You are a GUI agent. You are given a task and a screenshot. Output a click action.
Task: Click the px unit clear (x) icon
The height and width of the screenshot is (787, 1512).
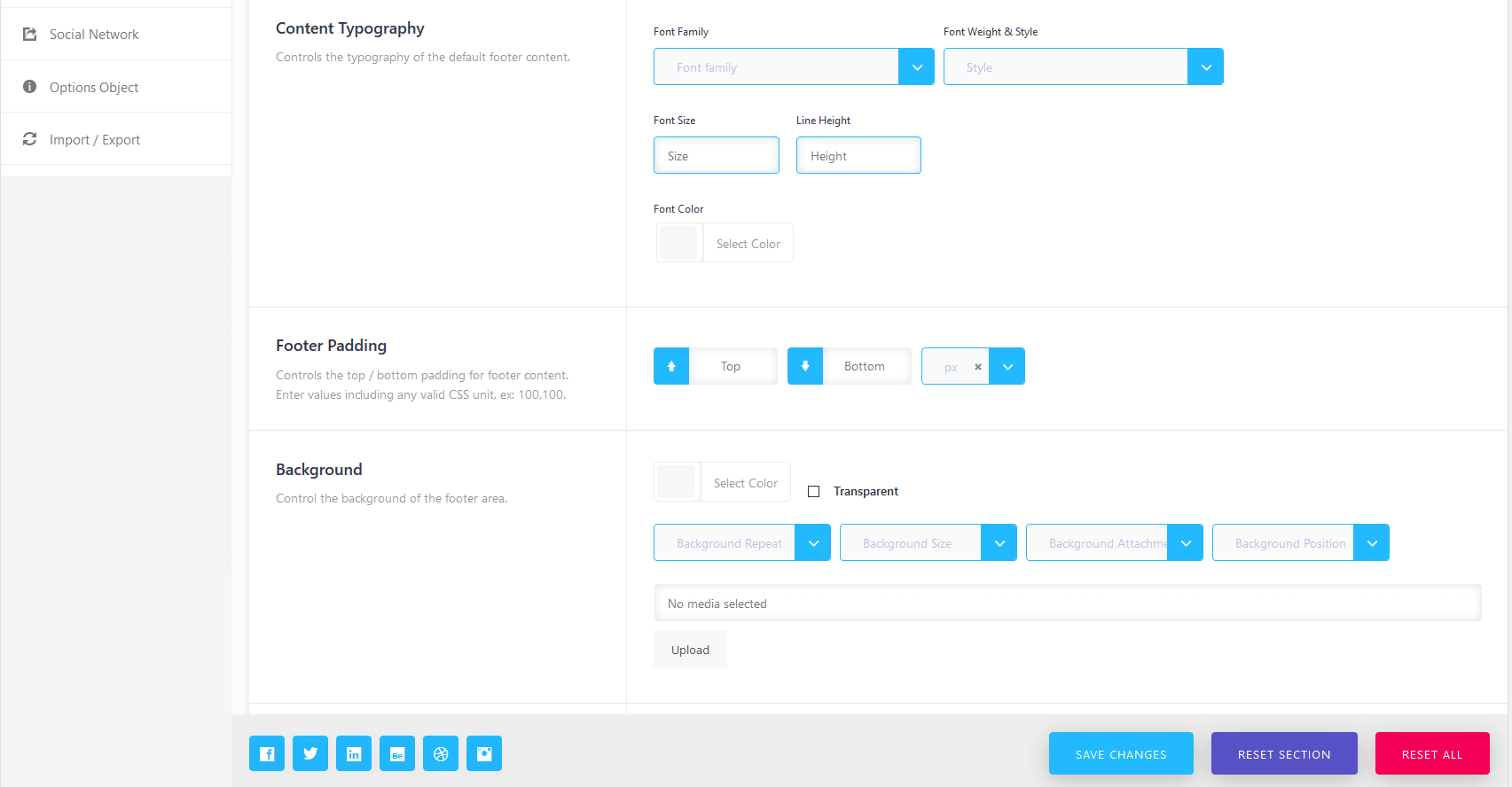pyautogui.click(x=978, y=367)
